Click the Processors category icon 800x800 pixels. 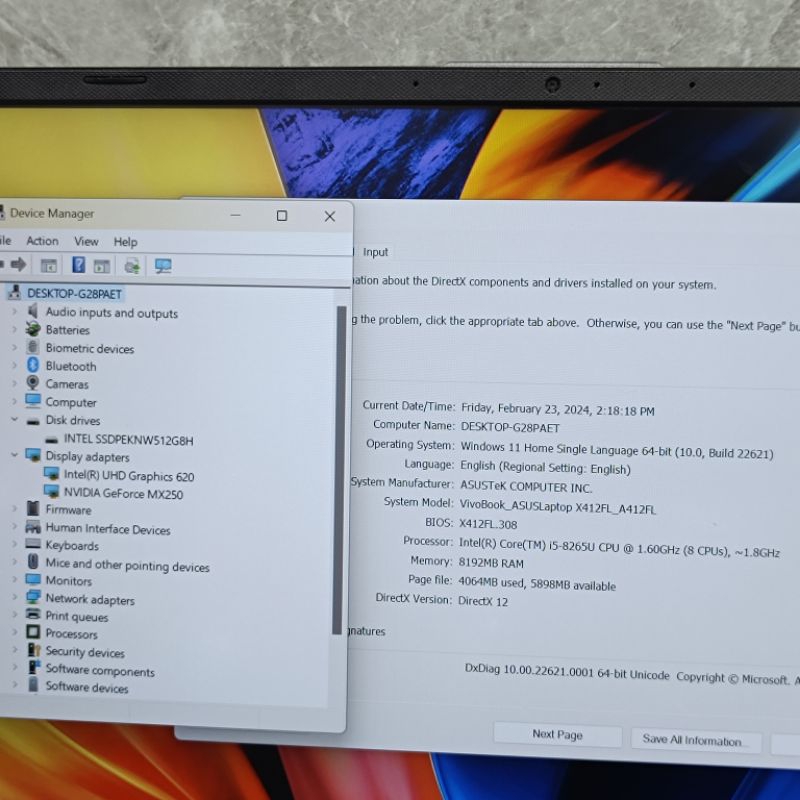pyautogui.click(x=33, y=632)
